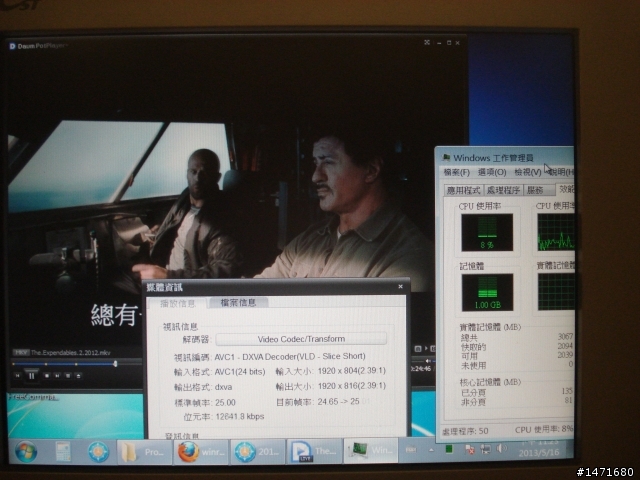This screenshot has width=640, height=480.
Task: Switch to the Task Manager Win... taskbar button
Action: click(x=371, y=451)
